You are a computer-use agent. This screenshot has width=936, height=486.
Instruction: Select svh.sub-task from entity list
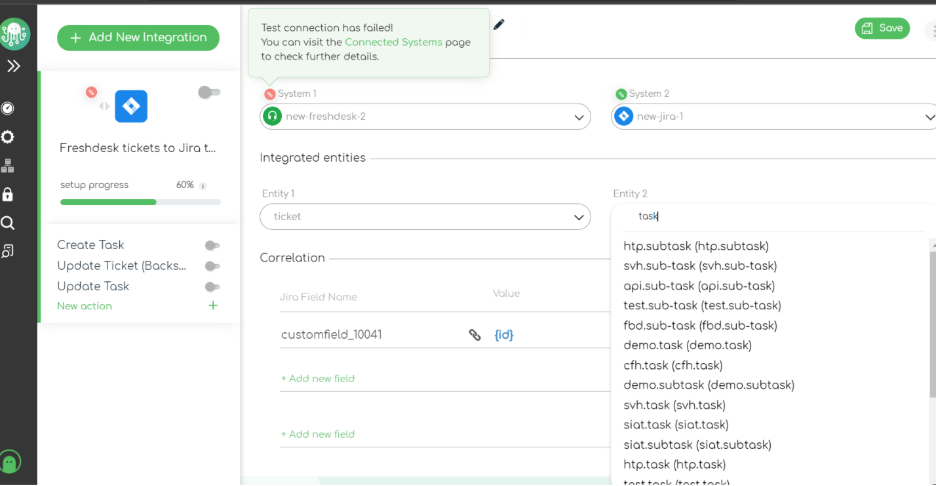click(x=700, y=266)
